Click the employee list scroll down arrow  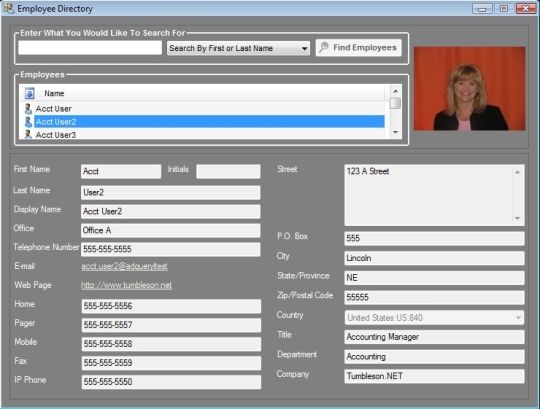pyautogui.click(x=395, y=132)
